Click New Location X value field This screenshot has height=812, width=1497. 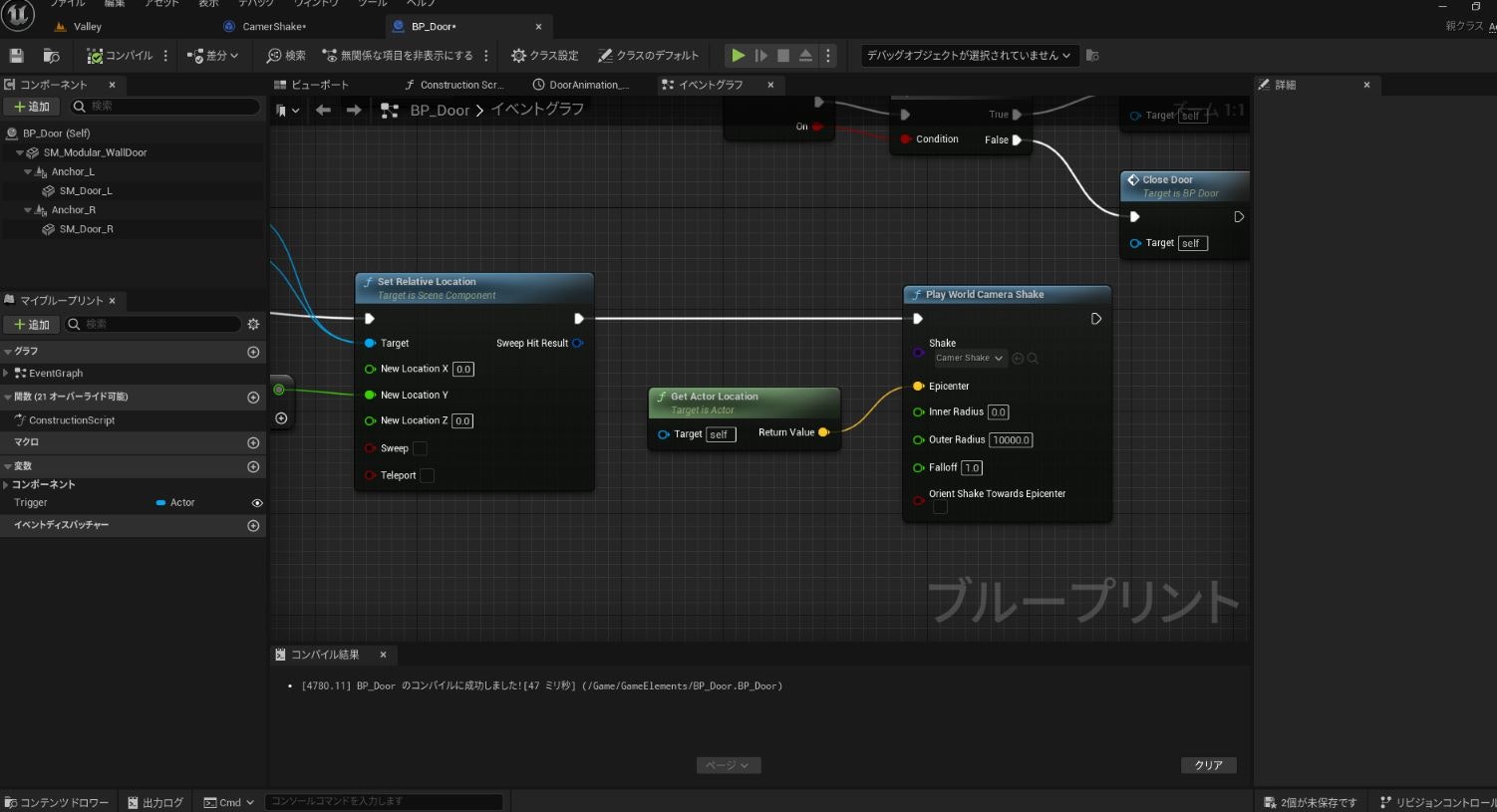tap(463, 370)
